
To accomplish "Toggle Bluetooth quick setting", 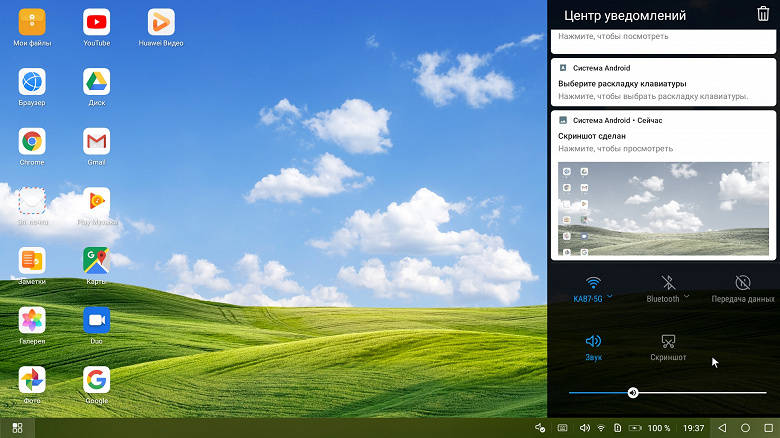I will point(663,289).
